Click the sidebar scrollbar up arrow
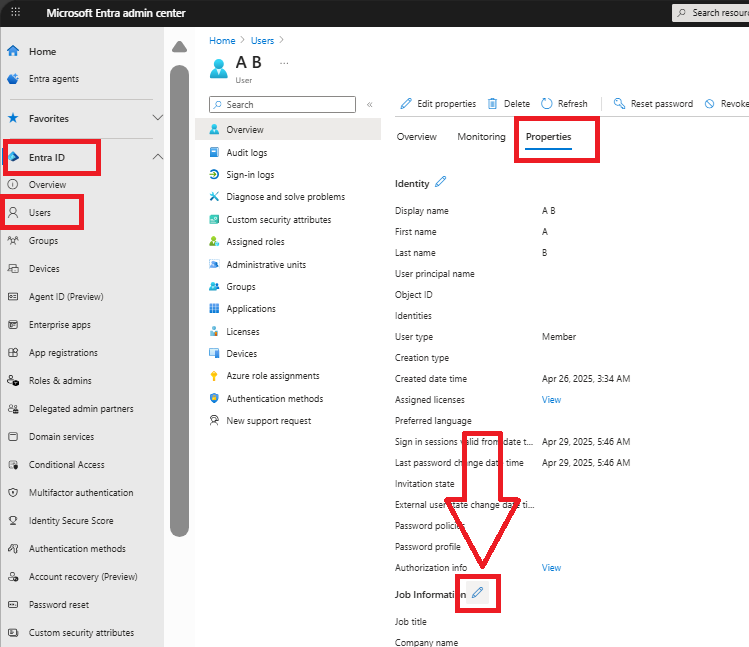749x647 pixels. (x=180, y=46)
